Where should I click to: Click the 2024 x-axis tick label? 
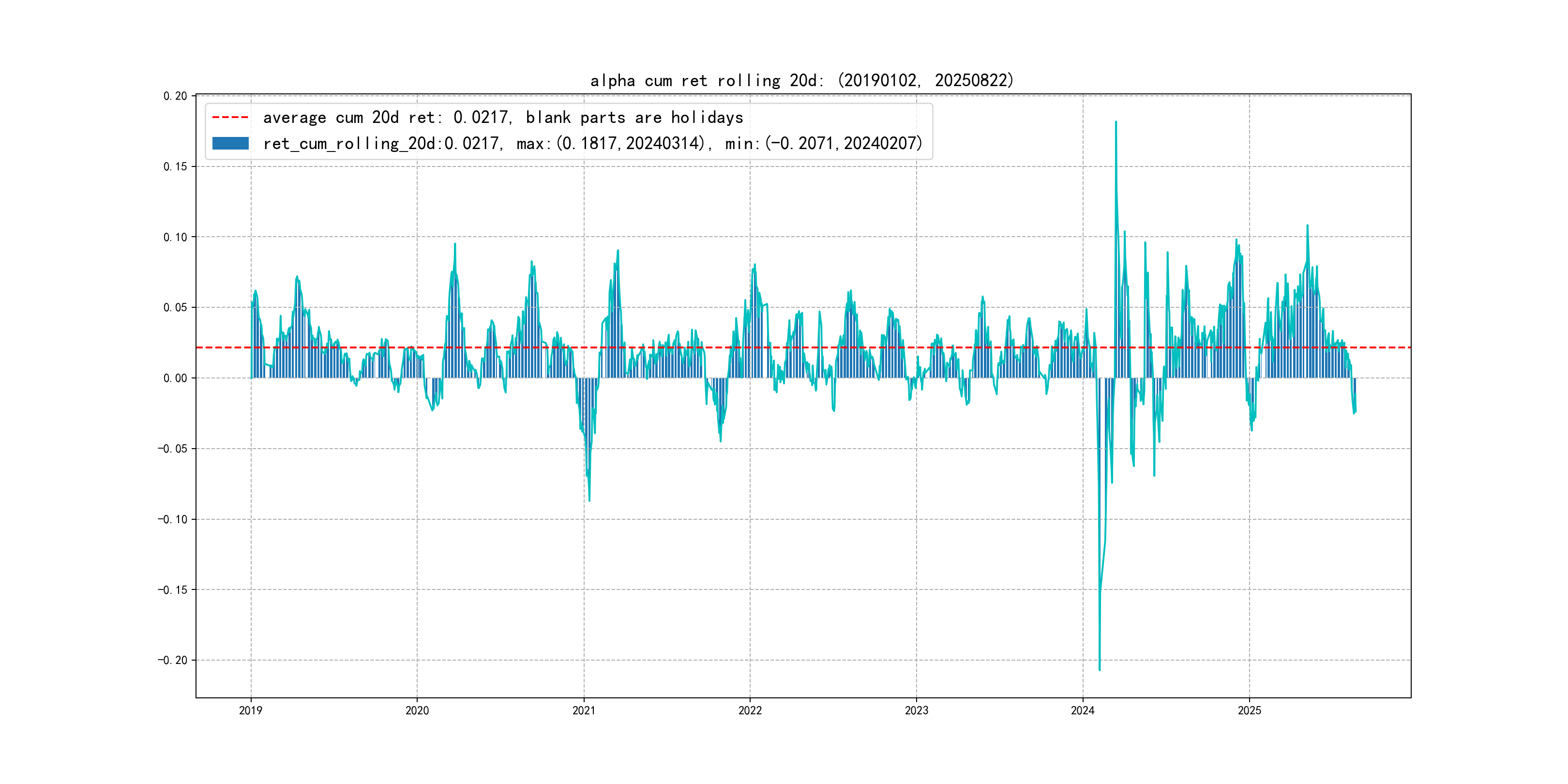[1083, 710]
